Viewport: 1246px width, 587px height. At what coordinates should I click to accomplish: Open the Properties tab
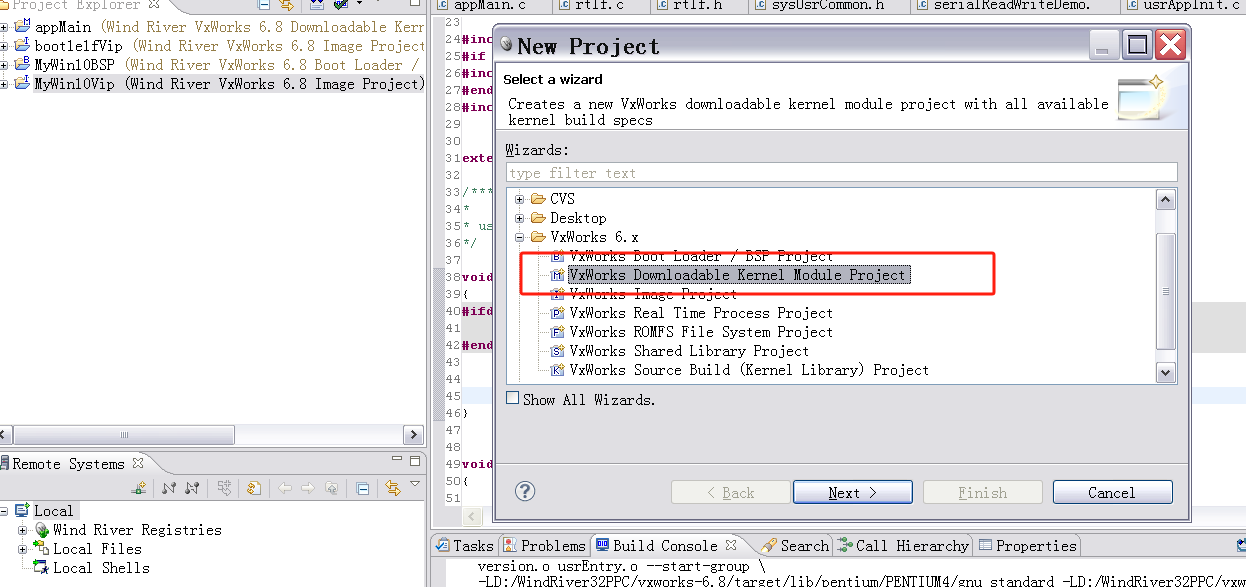click(x=1027, y=546)
